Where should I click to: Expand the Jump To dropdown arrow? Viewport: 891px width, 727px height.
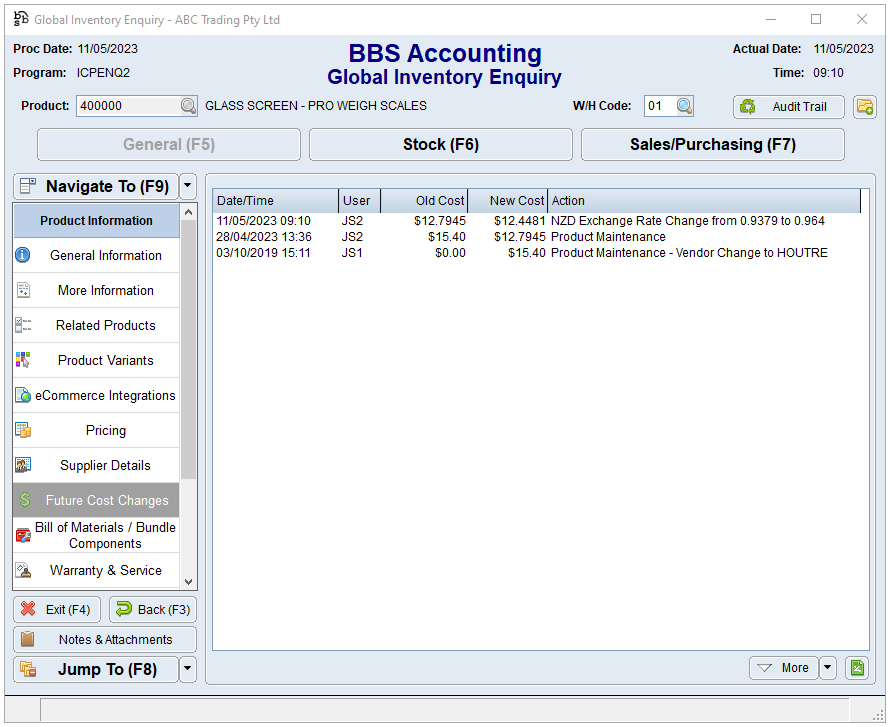click(188, 669)
